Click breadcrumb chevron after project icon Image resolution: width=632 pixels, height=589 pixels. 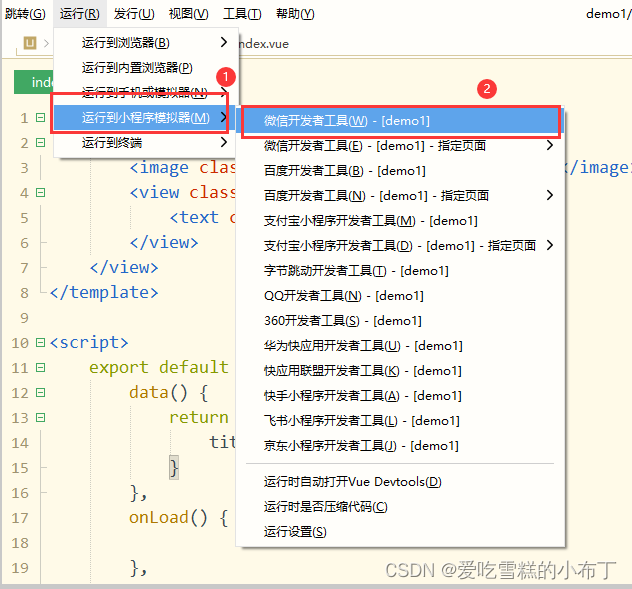(x=46, y=43)
